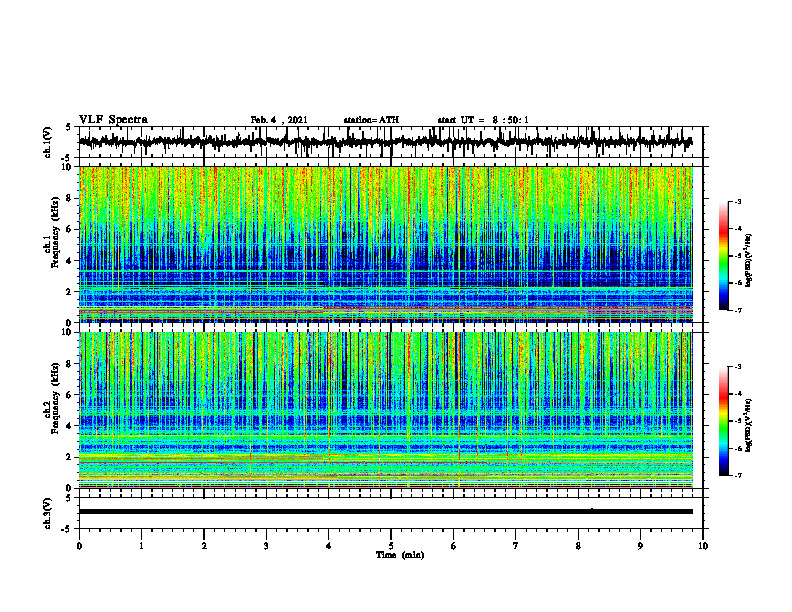Click the ch.1 color scale bar

723,255
